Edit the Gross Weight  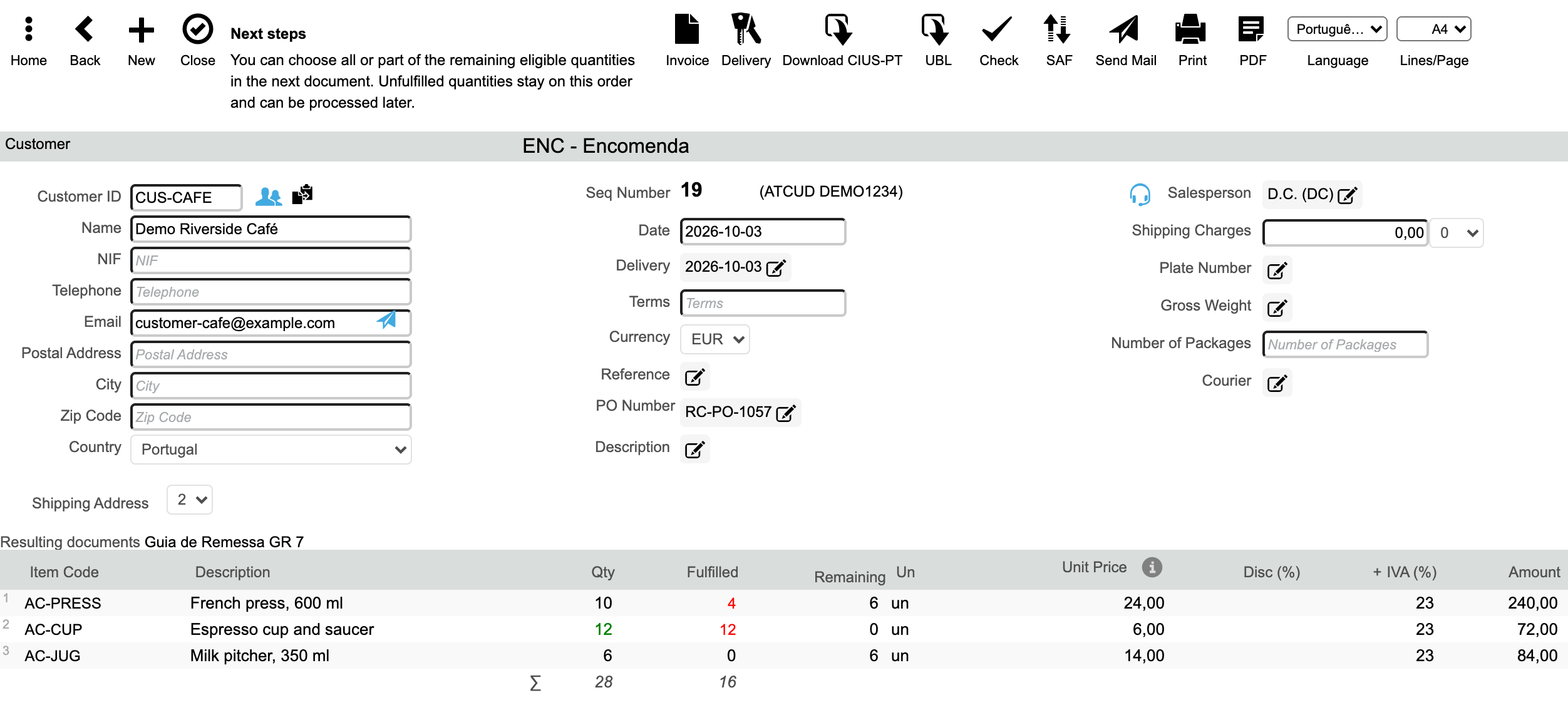(x=1277, y=308)
